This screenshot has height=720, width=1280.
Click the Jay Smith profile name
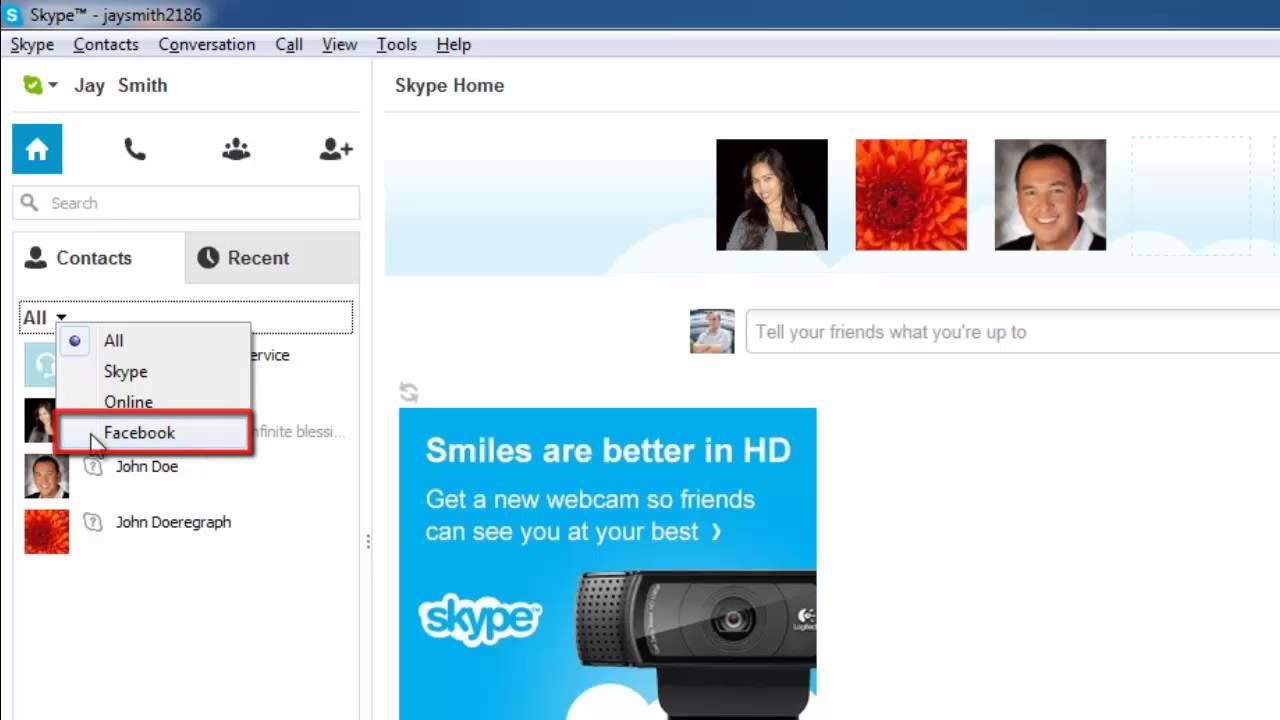coord(121,85)
